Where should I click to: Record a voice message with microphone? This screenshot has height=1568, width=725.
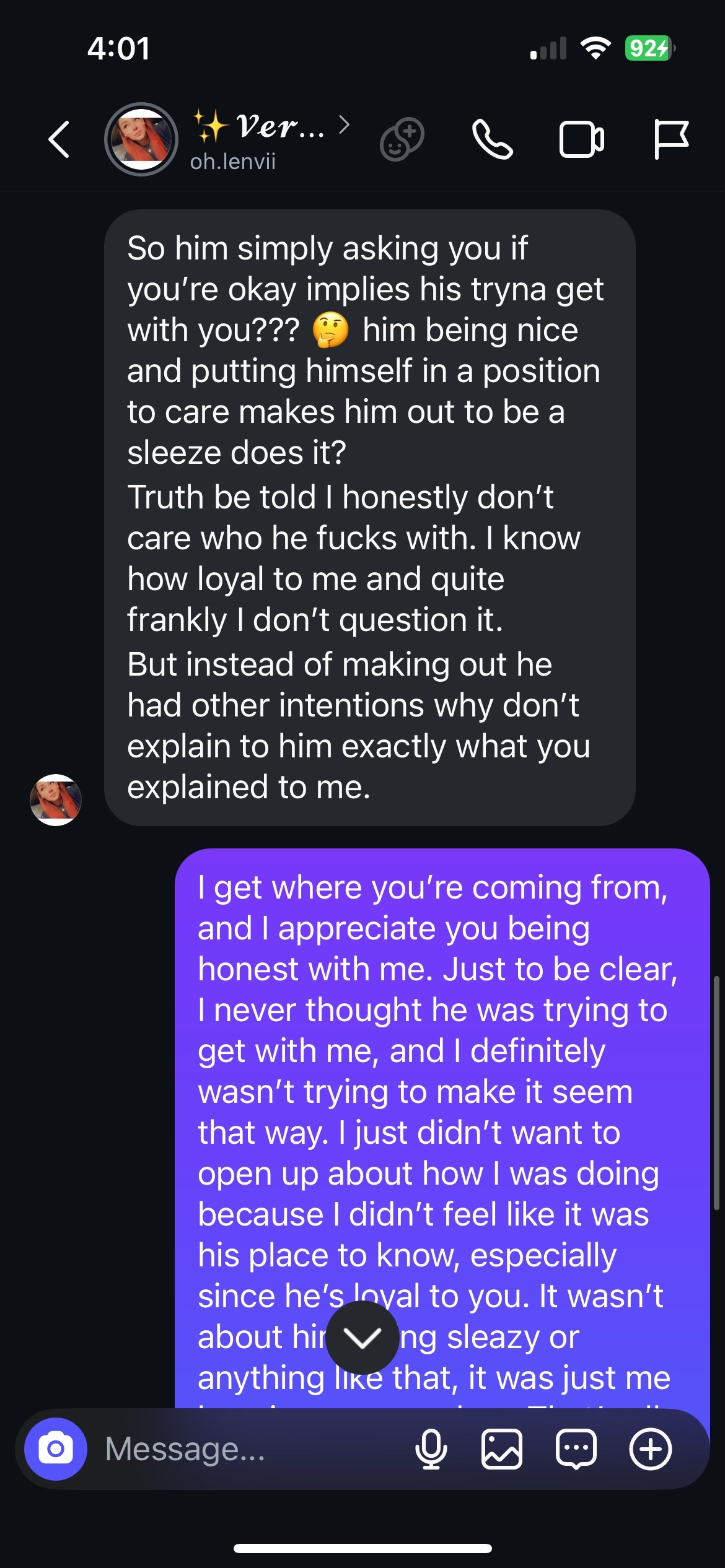point(431,1448)
